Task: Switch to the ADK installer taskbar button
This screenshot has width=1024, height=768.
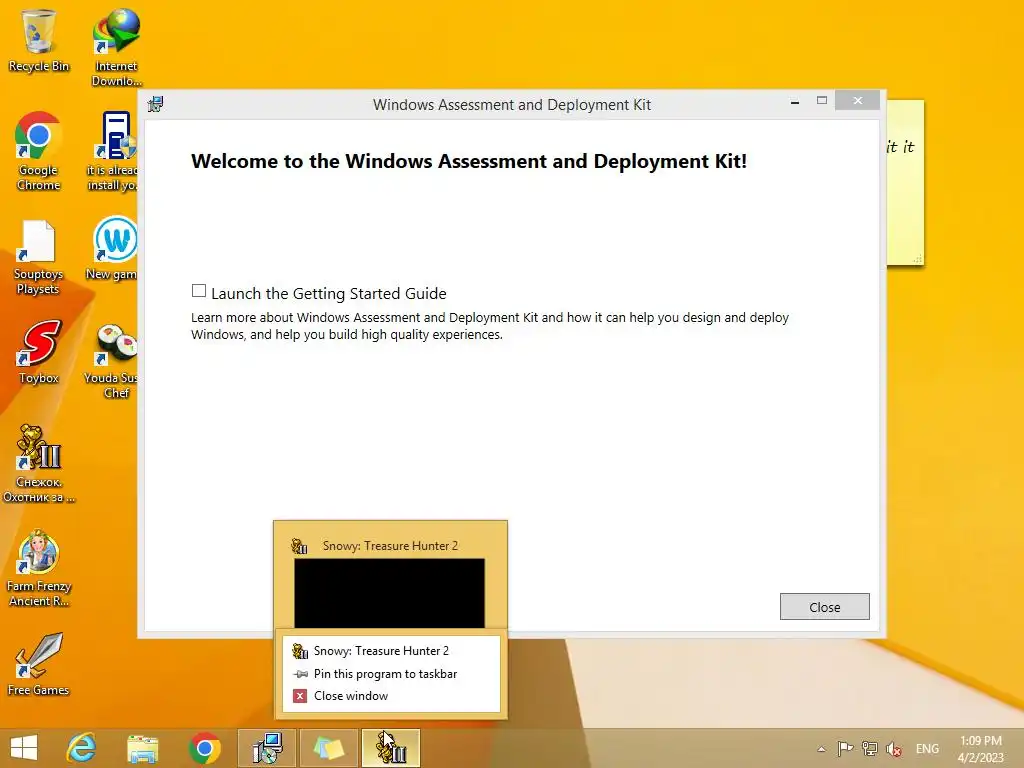Action: 266,748
